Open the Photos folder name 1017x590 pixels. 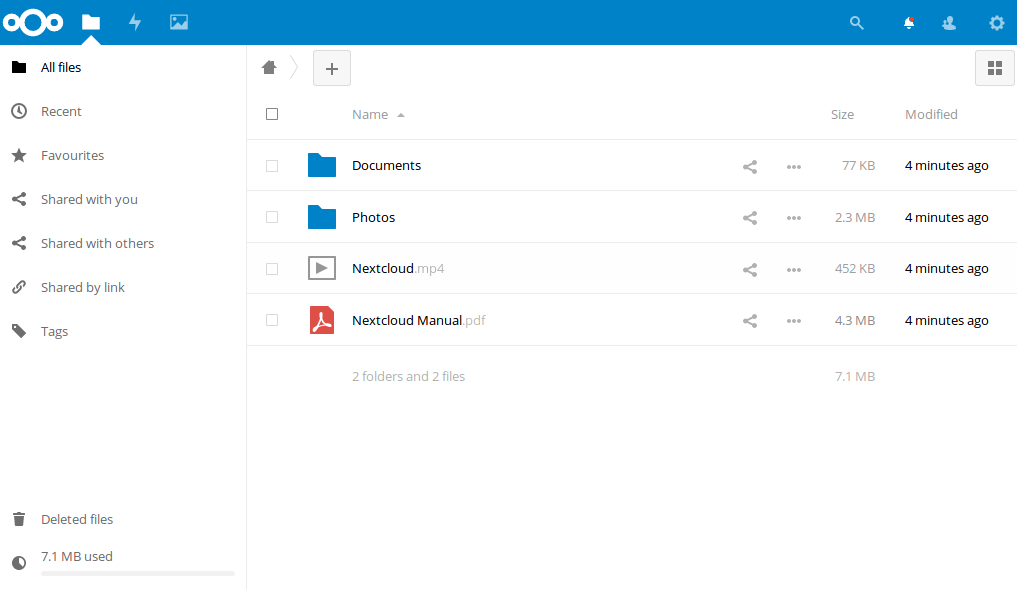(374, 217)
